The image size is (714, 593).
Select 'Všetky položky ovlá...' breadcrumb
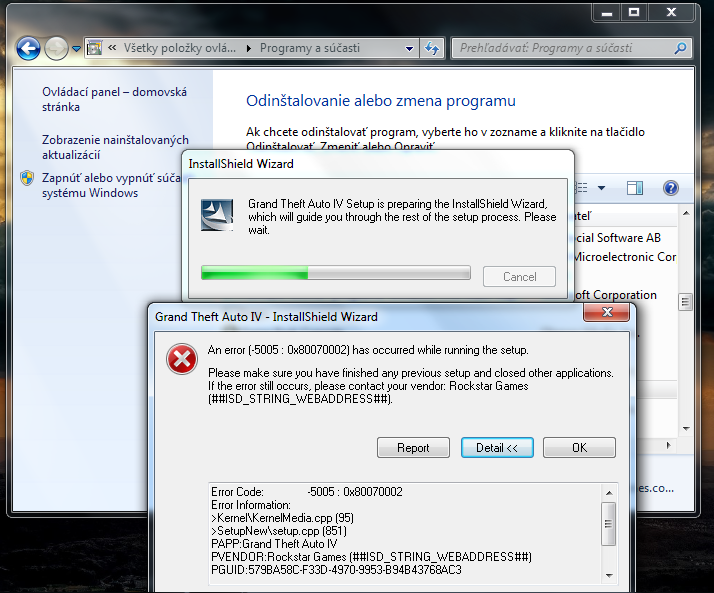[x=180, y=48]
